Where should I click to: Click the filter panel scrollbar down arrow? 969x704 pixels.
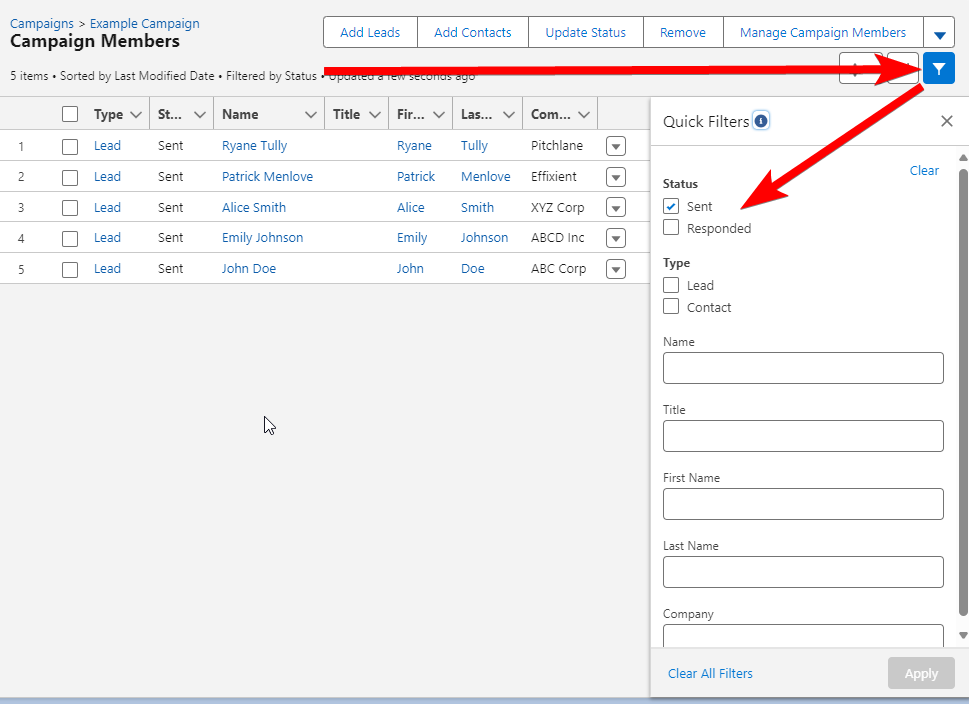click(x=963, y=635)
